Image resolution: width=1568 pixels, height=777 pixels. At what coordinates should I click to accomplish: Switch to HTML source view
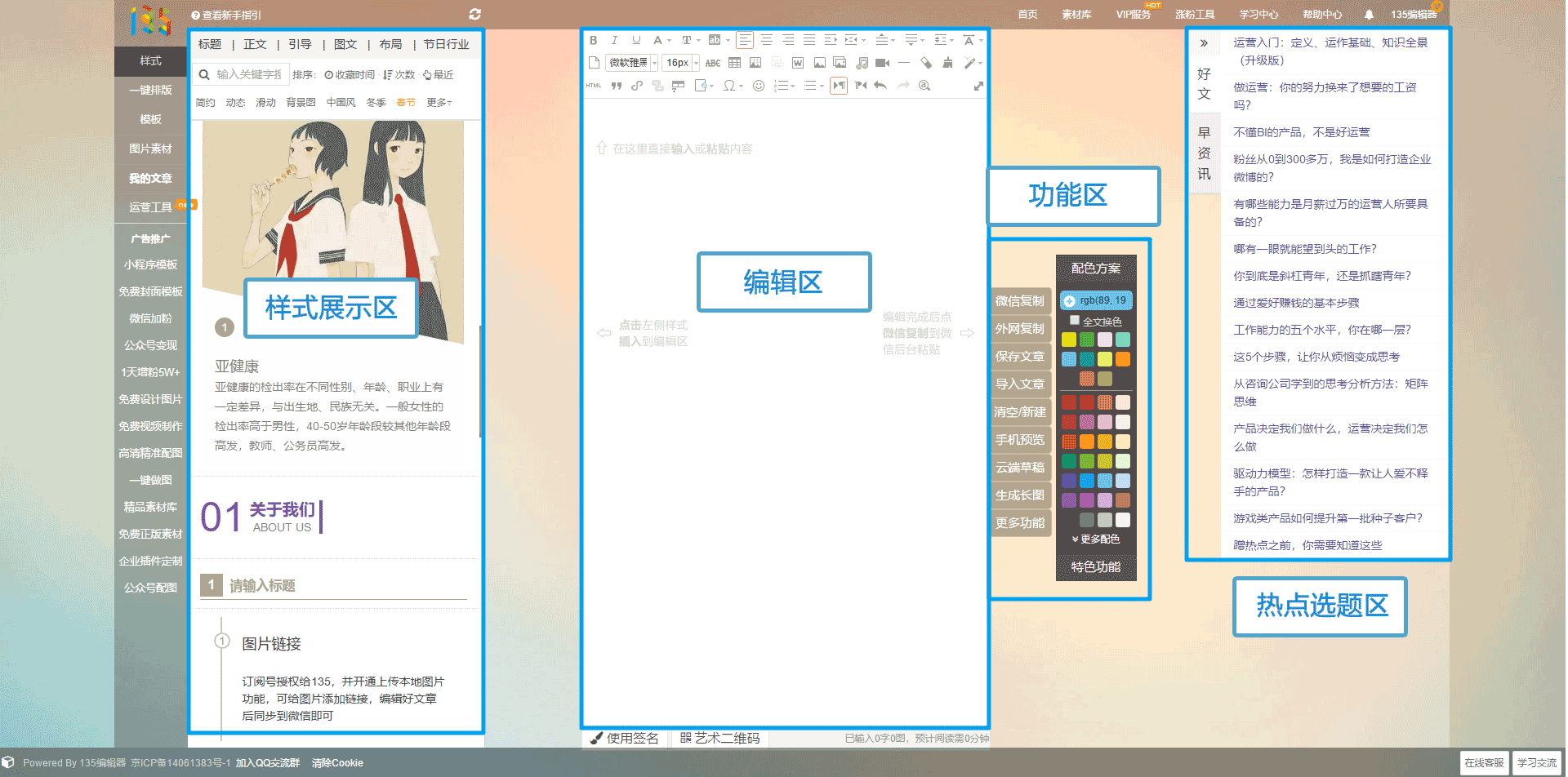coord(594,86)
